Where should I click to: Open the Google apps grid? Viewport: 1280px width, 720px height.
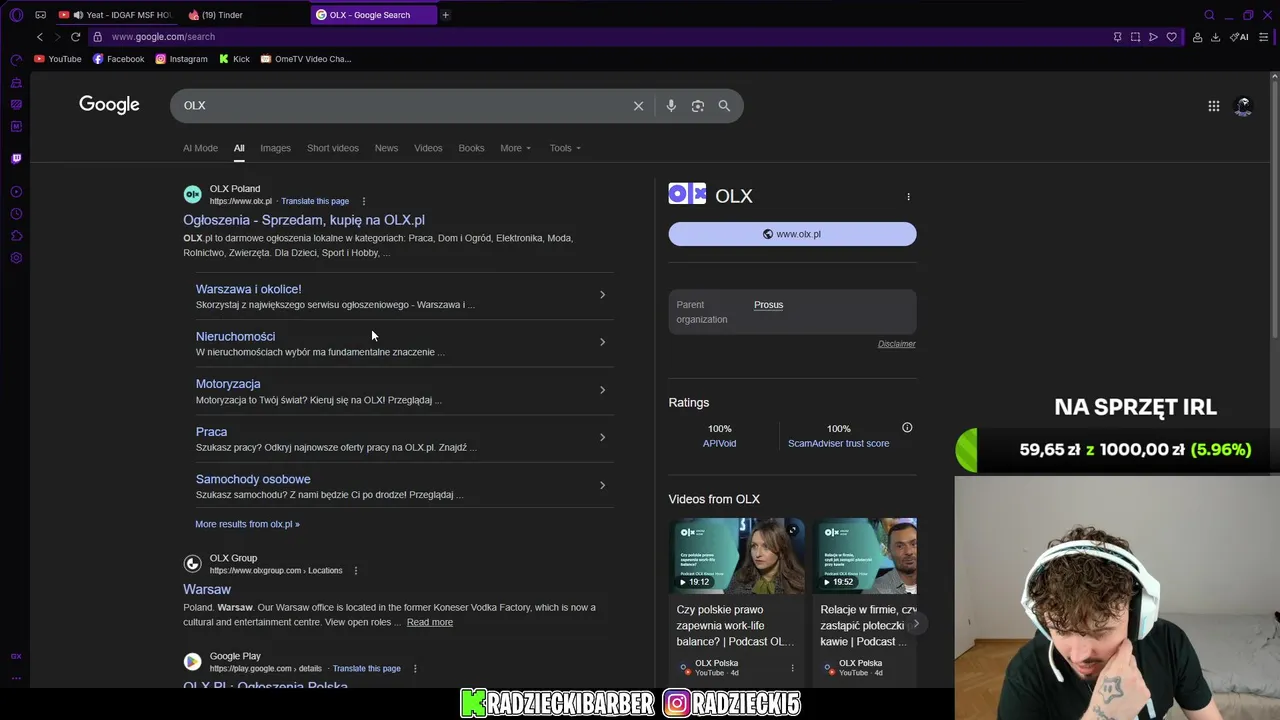tap(1213, 106)
